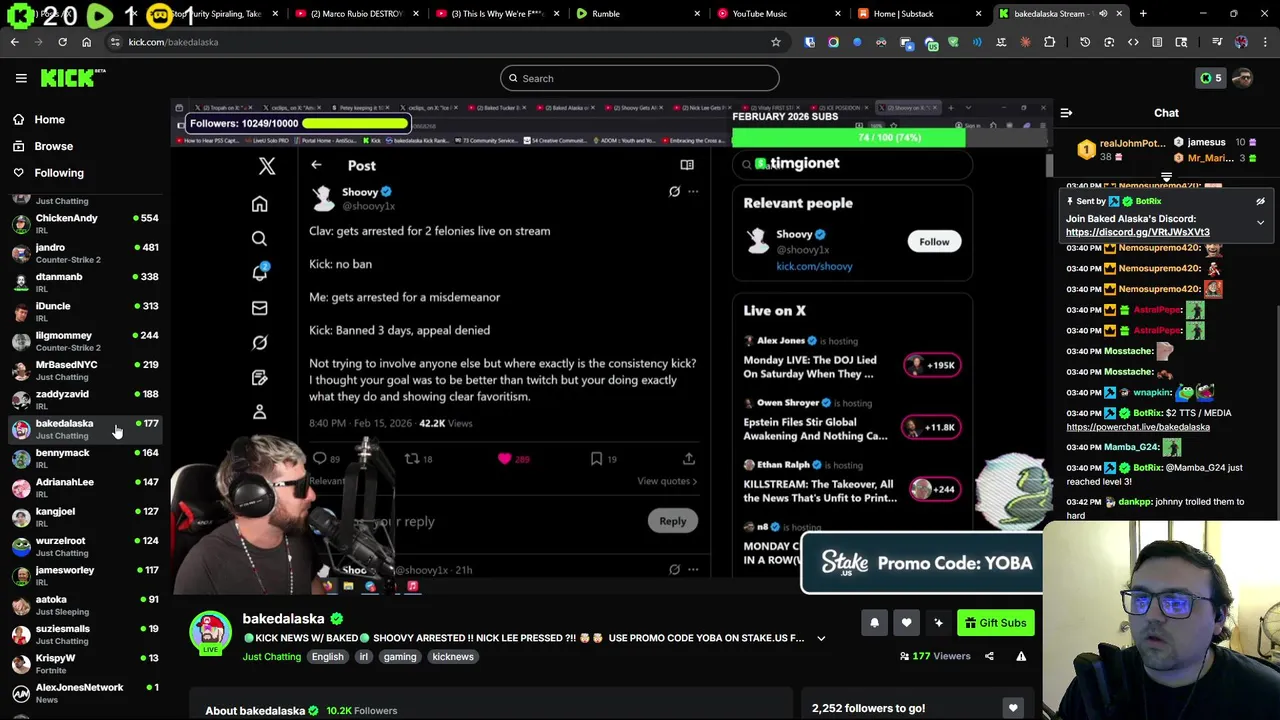Switch to the Rumble browser tab

click(636, 14)
